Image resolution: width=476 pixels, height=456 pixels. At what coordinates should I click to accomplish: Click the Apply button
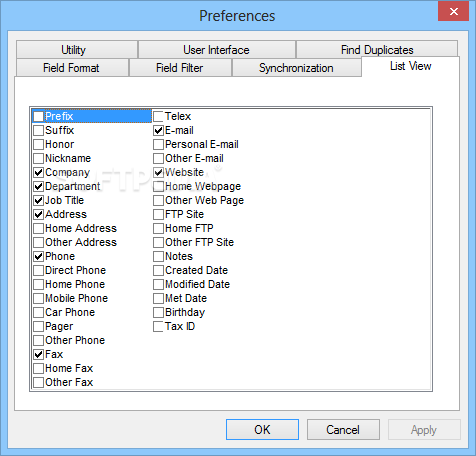coord(424,429)
